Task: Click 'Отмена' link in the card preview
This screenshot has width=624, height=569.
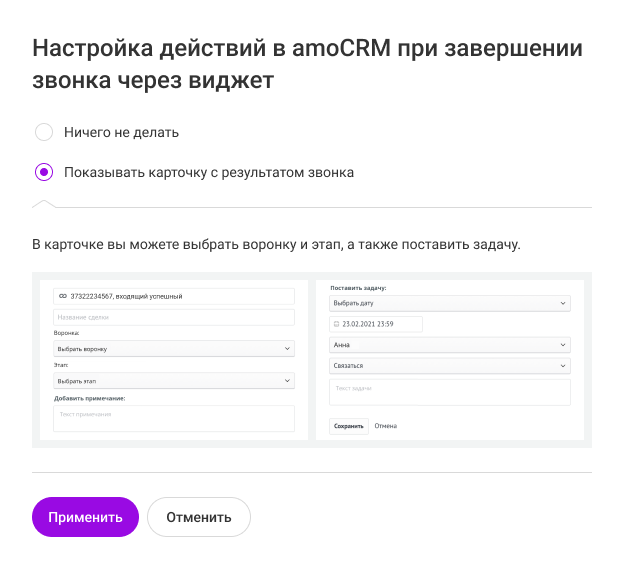Action: (385, 426)
